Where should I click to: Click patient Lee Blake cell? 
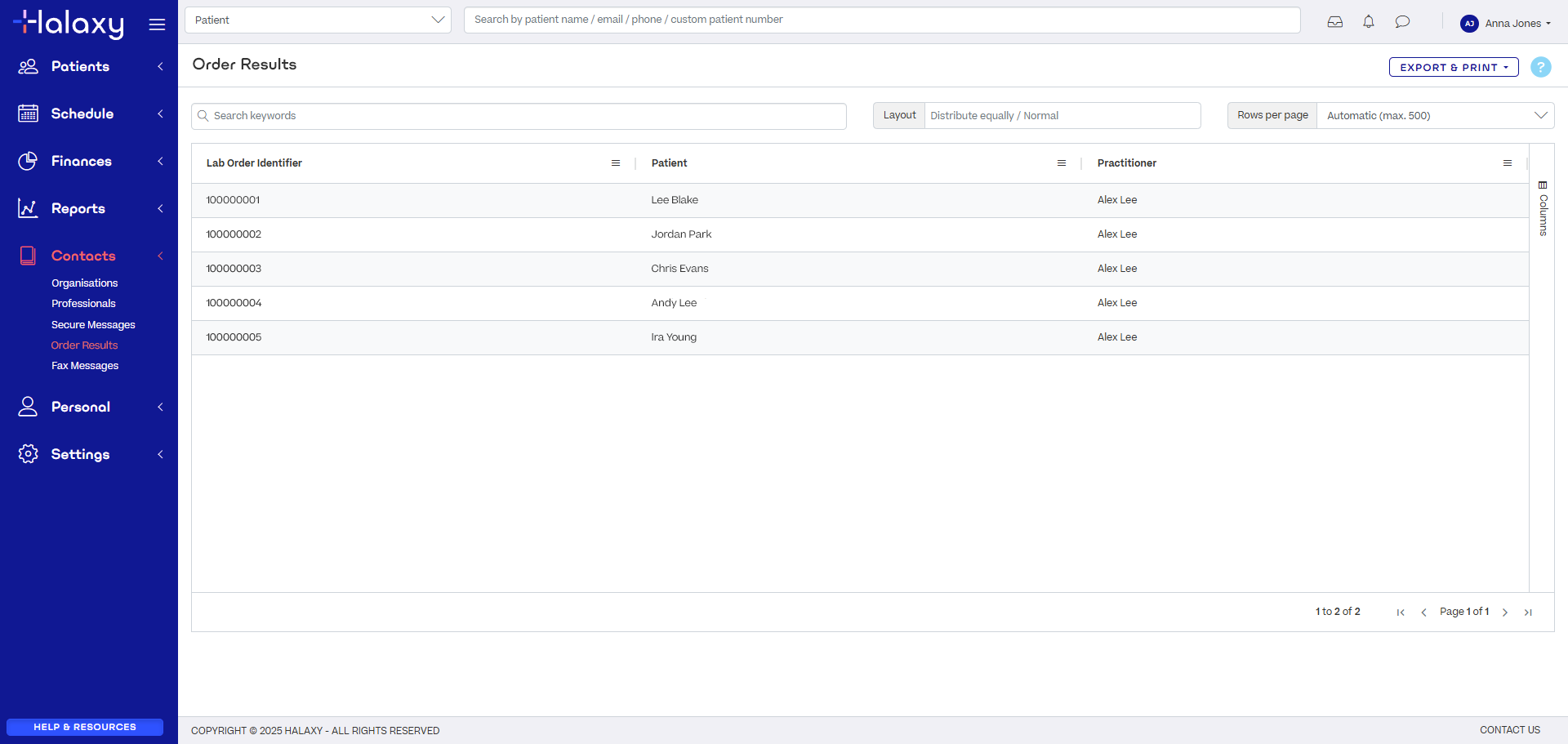(675, 200)
